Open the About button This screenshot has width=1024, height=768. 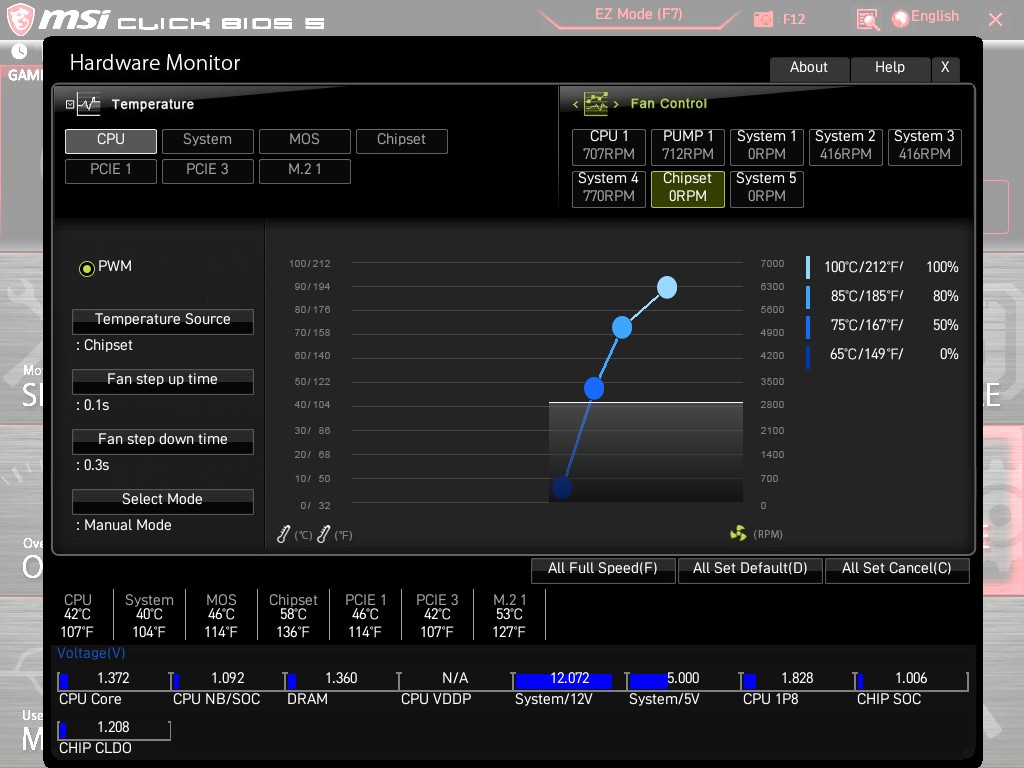[809, 69]
